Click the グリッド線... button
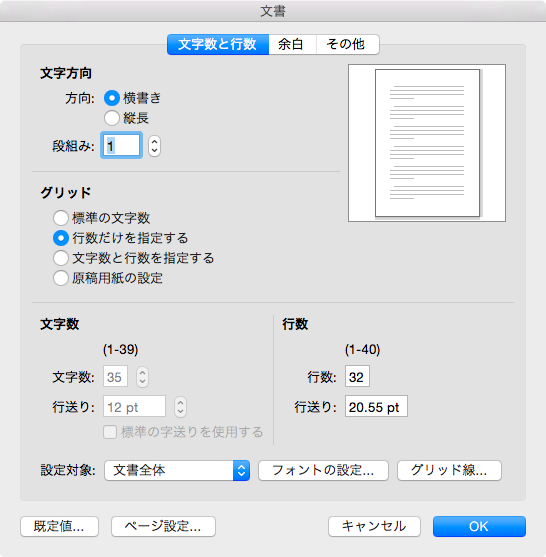Viewport: 546px width, 557px height. 449,470
